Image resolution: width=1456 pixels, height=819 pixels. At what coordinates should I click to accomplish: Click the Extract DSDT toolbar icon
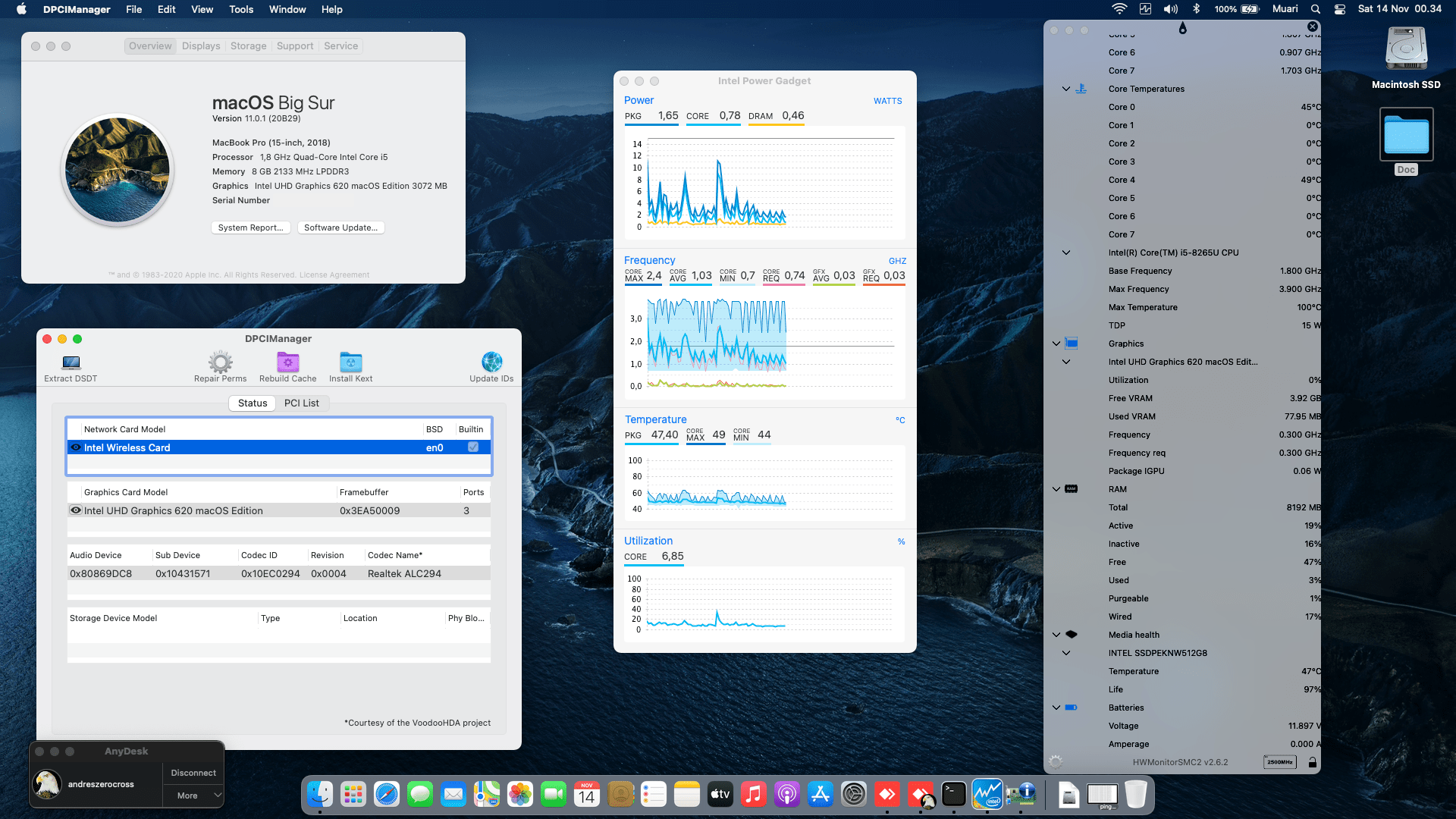pos(71,362)
